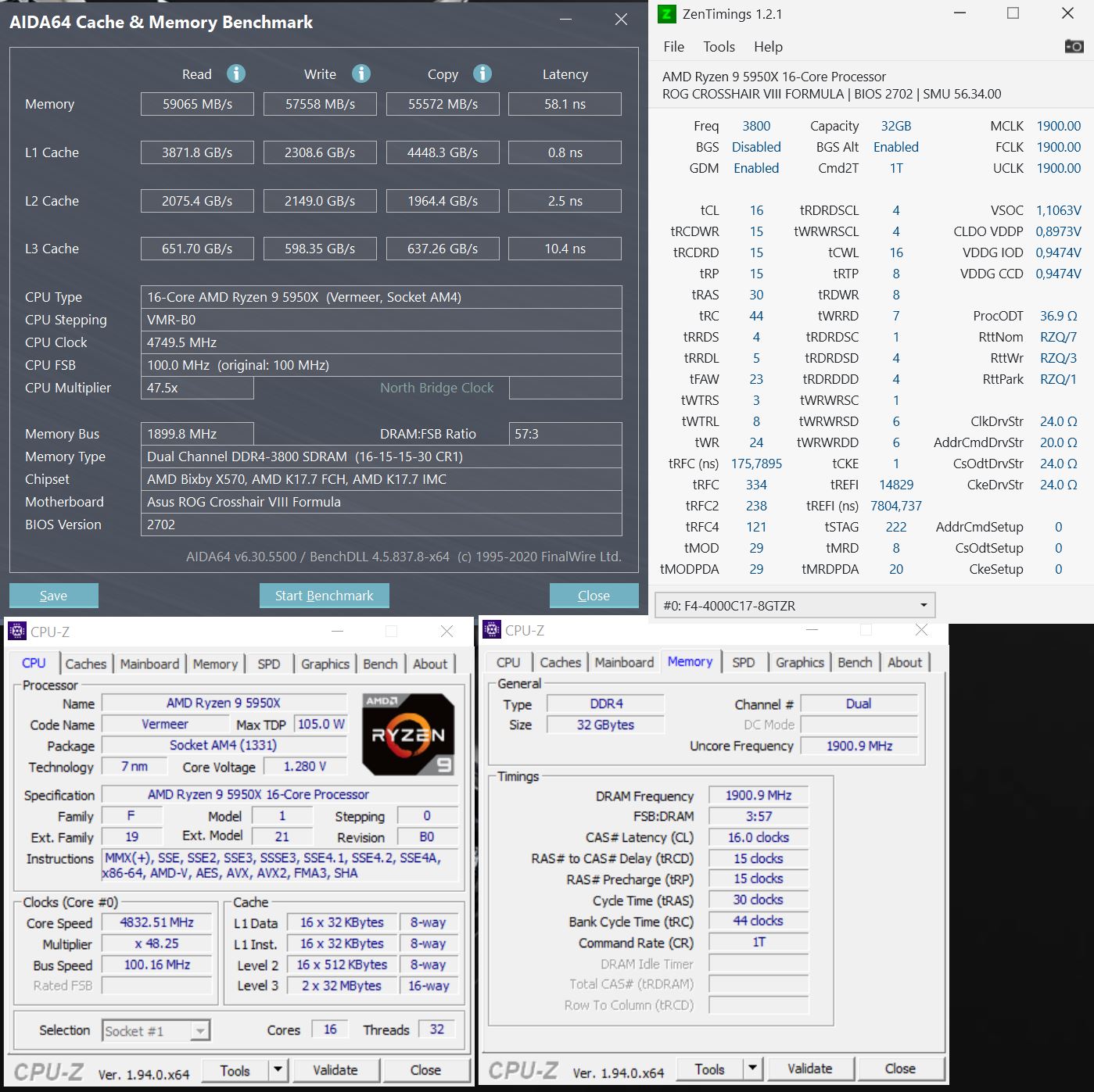The height and width of the screenshot is (1092, 1094).
Task: Click the CPU-Z icon in right window title
Action: pyautogui.click(x=492, y=629)
